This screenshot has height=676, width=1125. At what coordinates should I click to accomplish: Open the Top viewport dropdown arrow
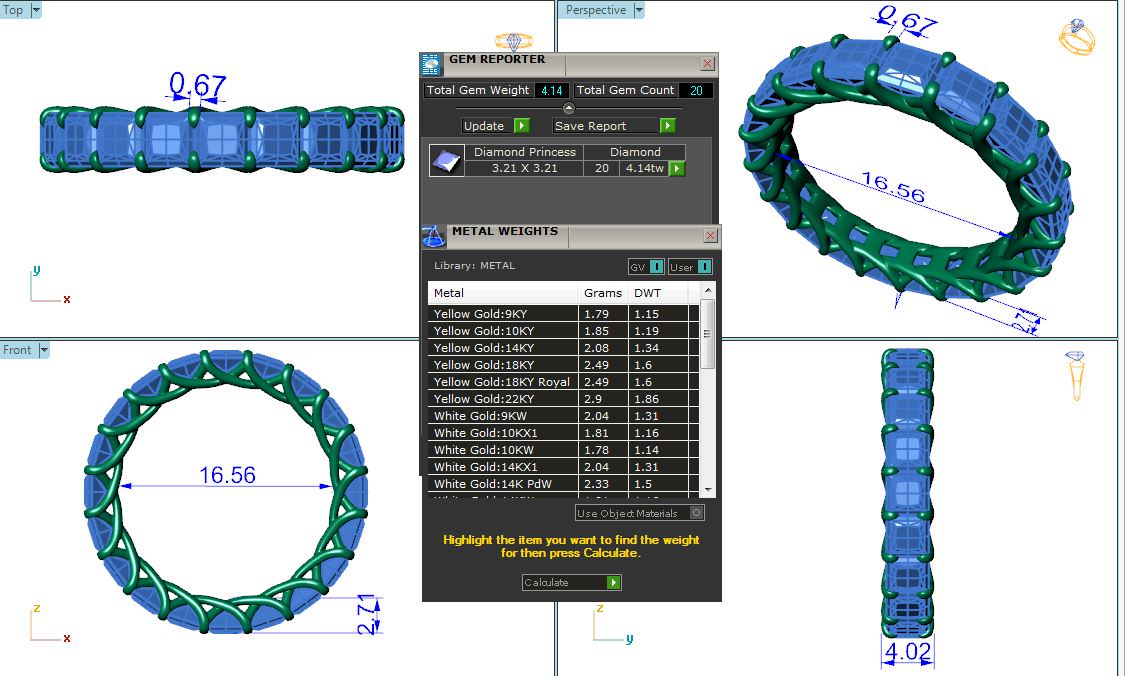tap(36, 10)
